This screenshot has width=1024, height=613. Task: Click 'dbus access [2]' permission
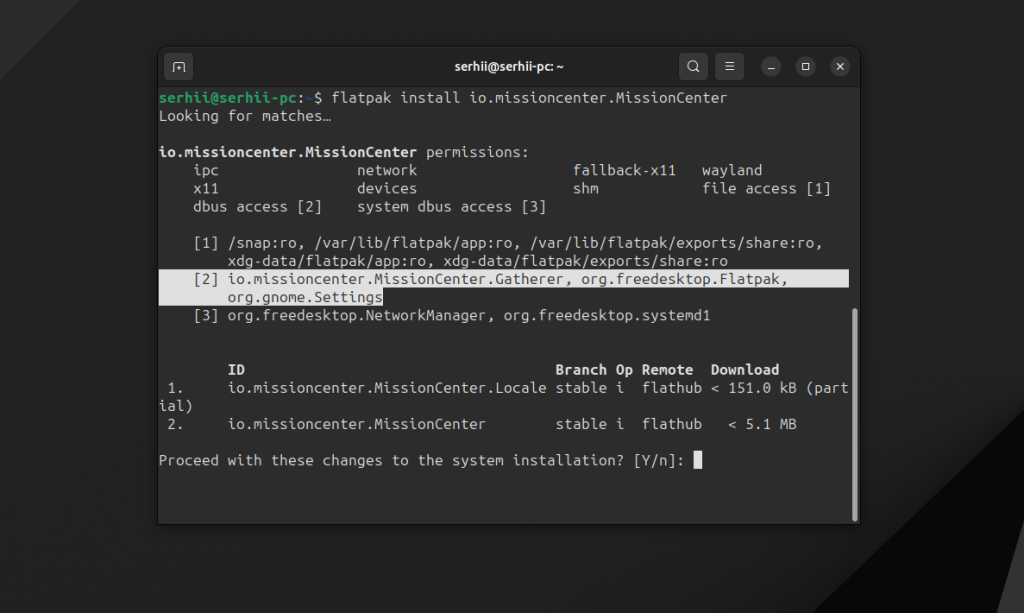tap(257, 207)
